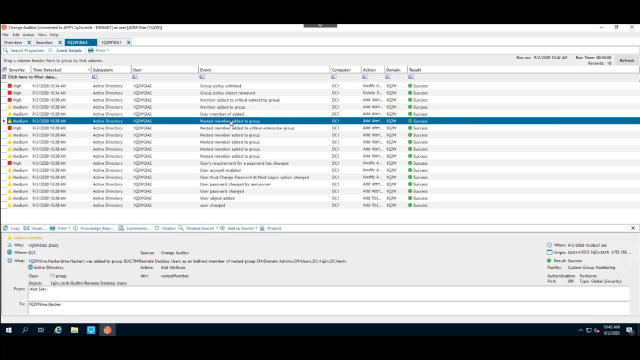Select the 'Group policy unlinked' event row

(x=320, y=86)
